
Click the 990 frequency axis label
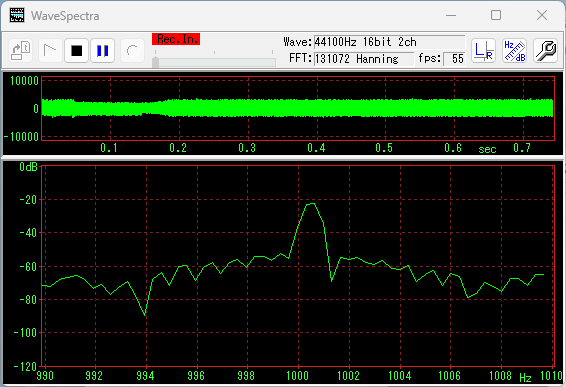click(x=45, y=376)
